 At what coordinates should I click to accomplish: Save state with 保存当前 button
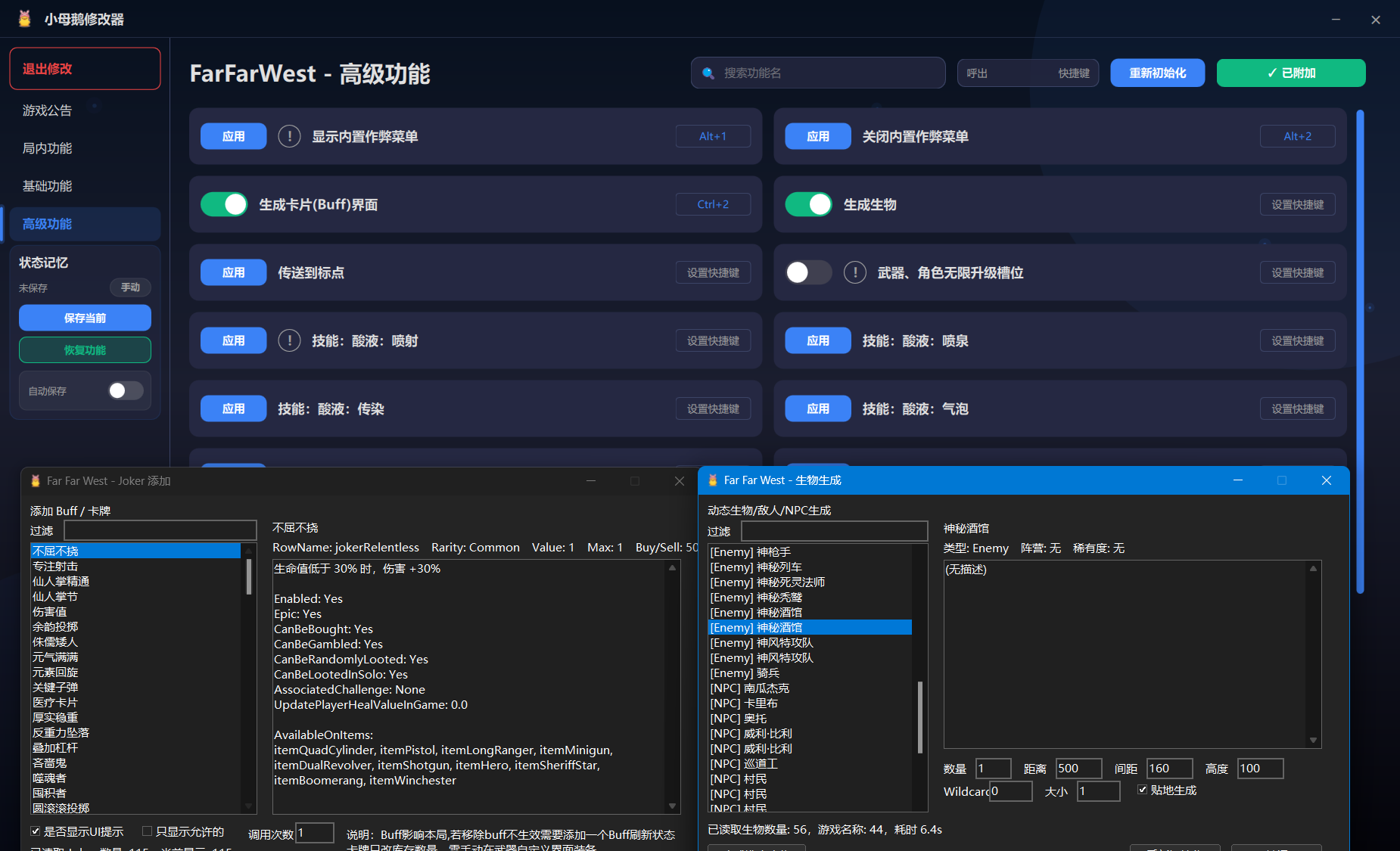point(85,318)
